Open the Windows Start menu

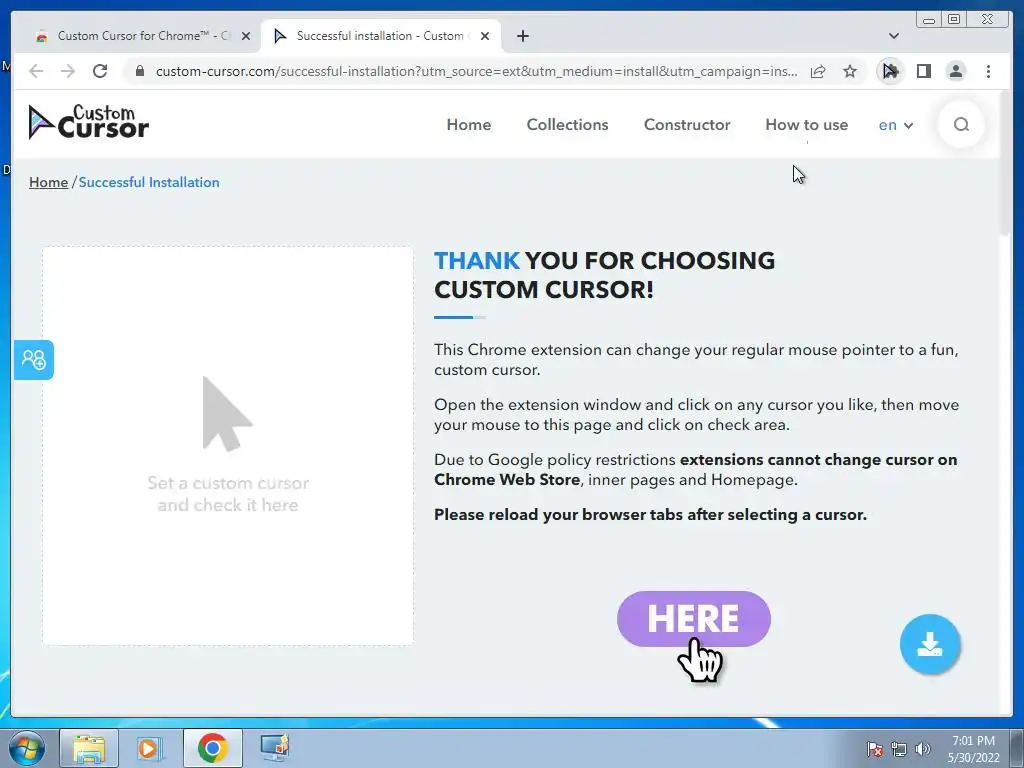pos(27,748)
